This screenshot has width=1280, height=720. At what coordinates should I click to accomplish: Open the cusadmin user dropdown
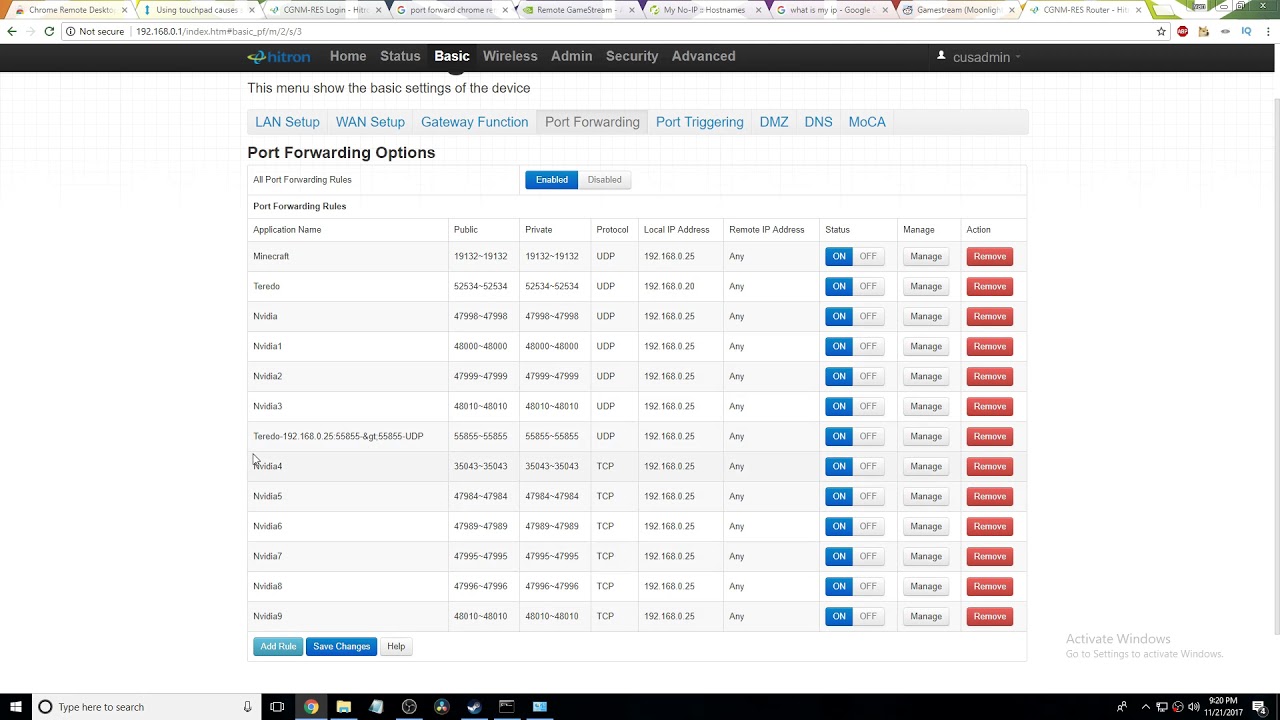[980, 57]
